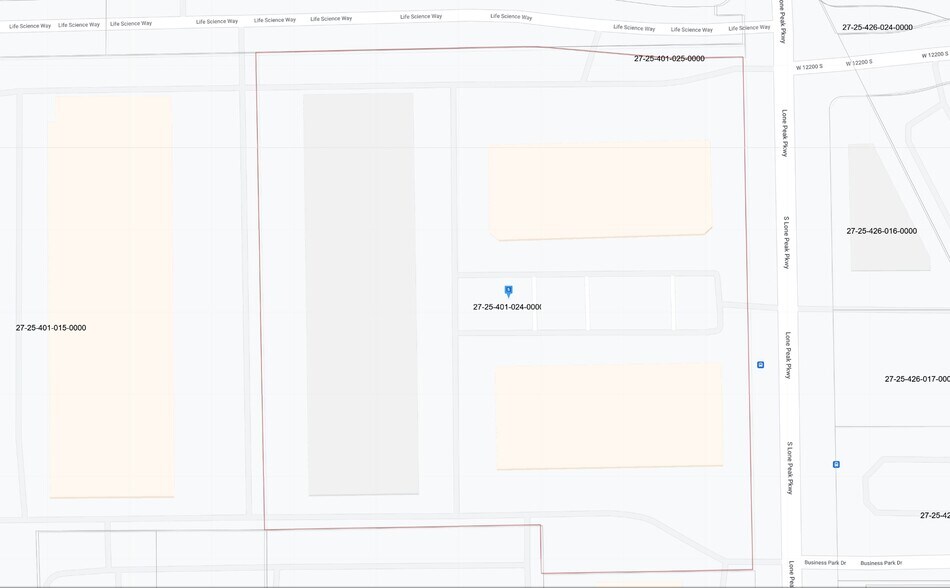Click the leftmost Life Science Way label
This screenshot has height=588, width=950.
[x=30, y=25]
